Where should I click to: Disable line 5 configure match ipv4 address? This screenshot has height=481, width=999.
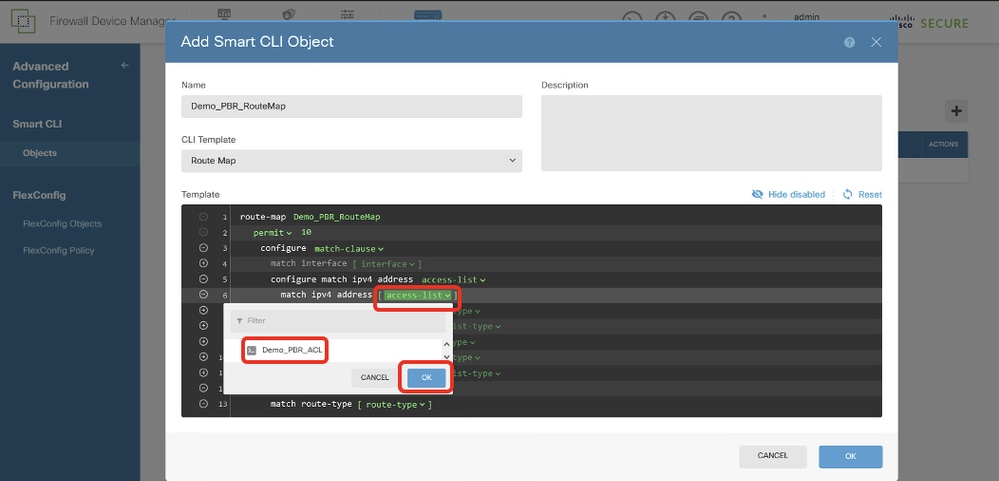point(203,279)
